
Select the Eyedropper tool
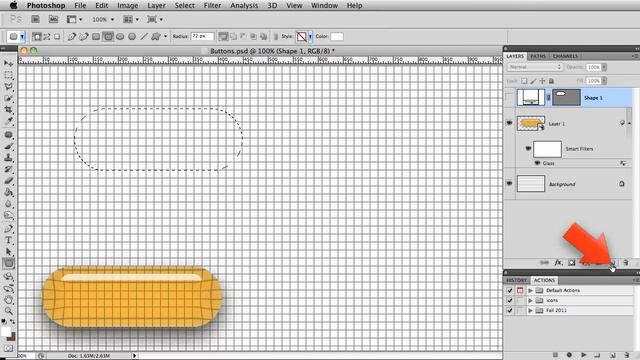pos(8,121)
